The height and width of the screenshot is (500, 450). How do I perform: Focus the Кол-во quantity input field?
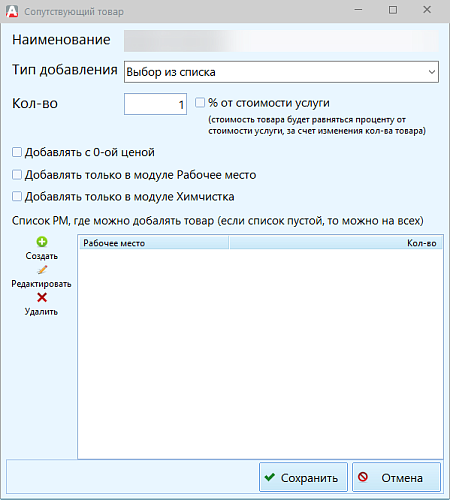(155, 104)
